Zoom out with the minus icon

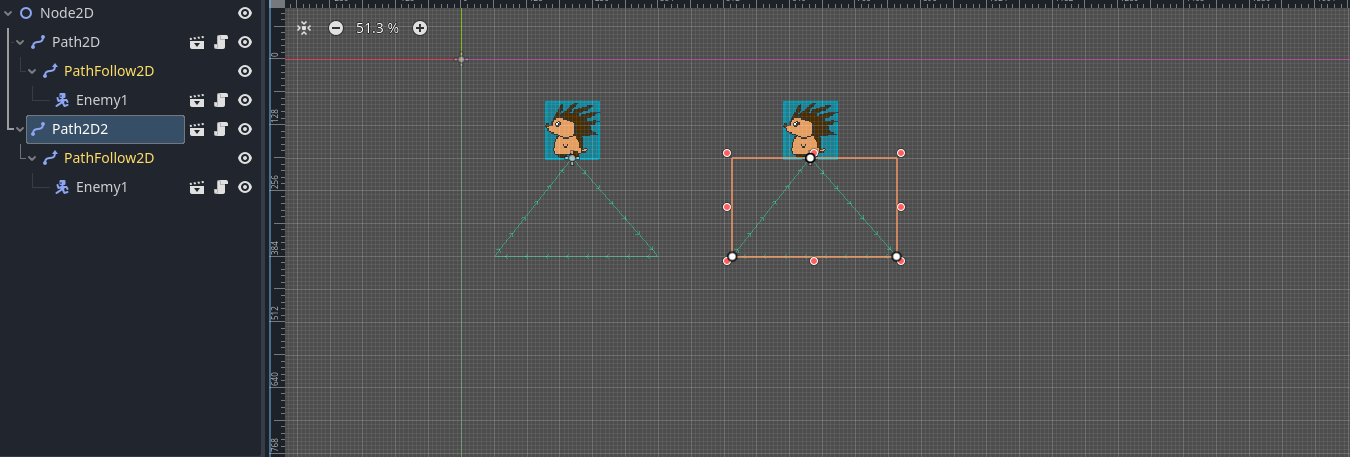pos(336,28)
